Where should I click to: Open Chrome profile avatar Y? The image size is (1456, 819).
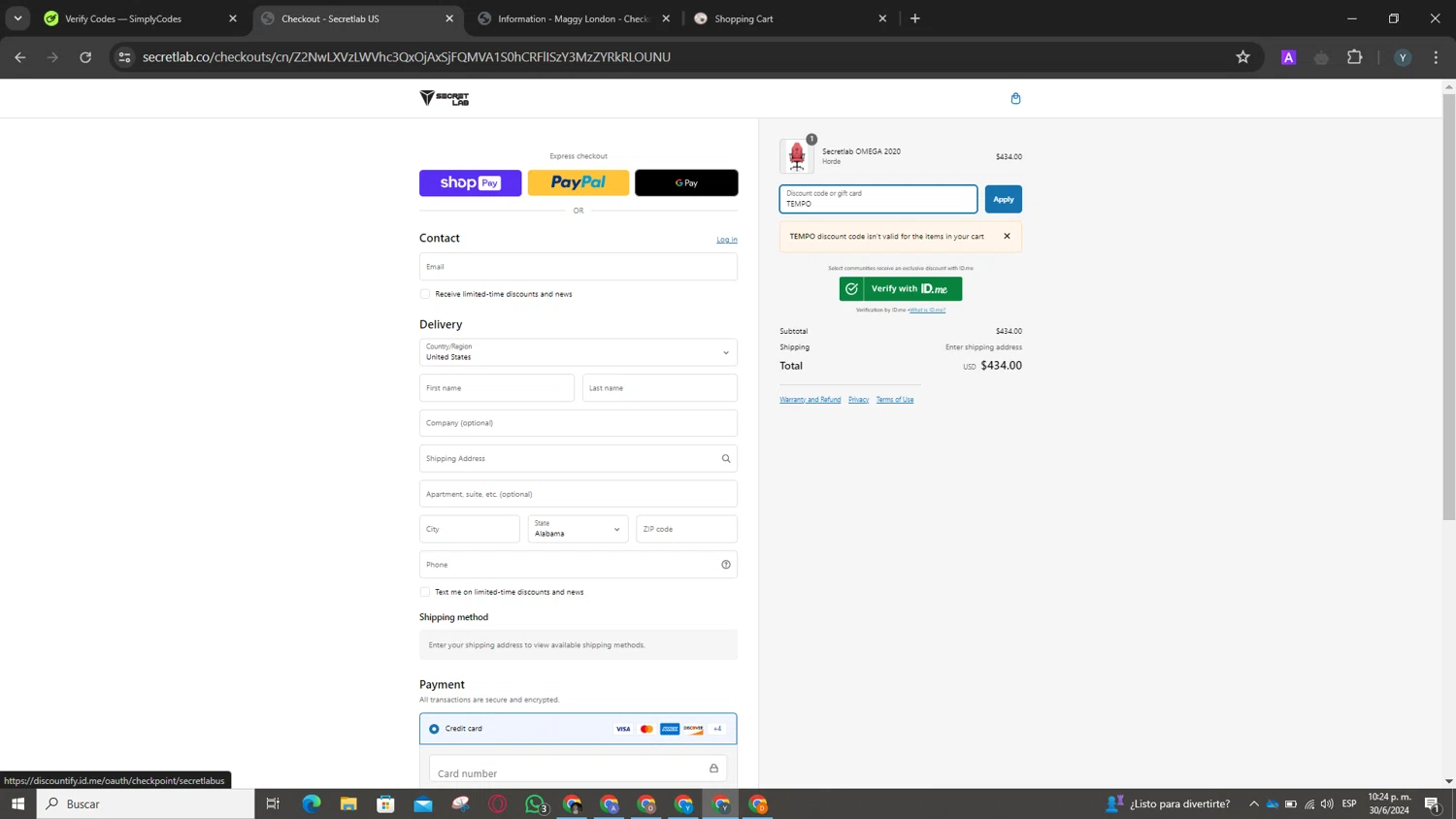(x=1403, y=57)
